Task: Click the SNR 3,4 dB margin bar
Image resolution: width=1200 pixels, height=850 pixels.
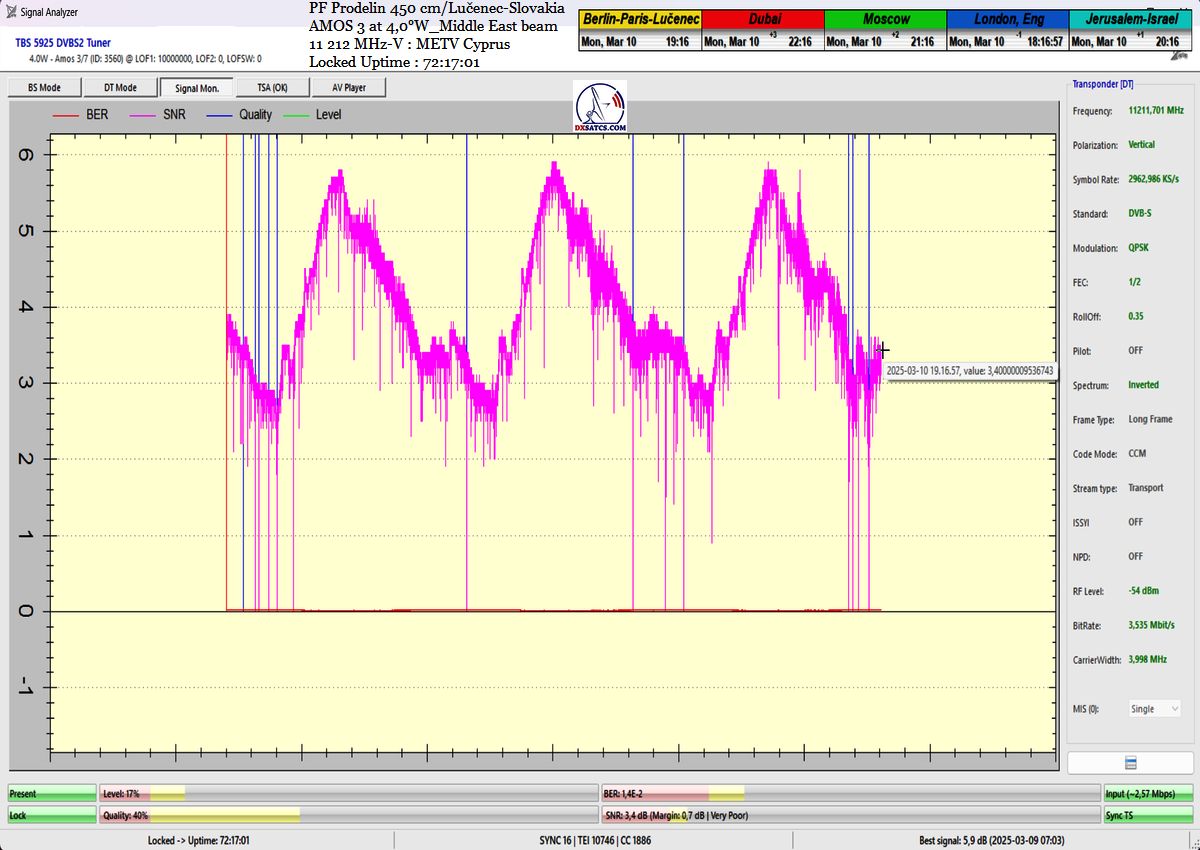Action: (x=848, y=816)
